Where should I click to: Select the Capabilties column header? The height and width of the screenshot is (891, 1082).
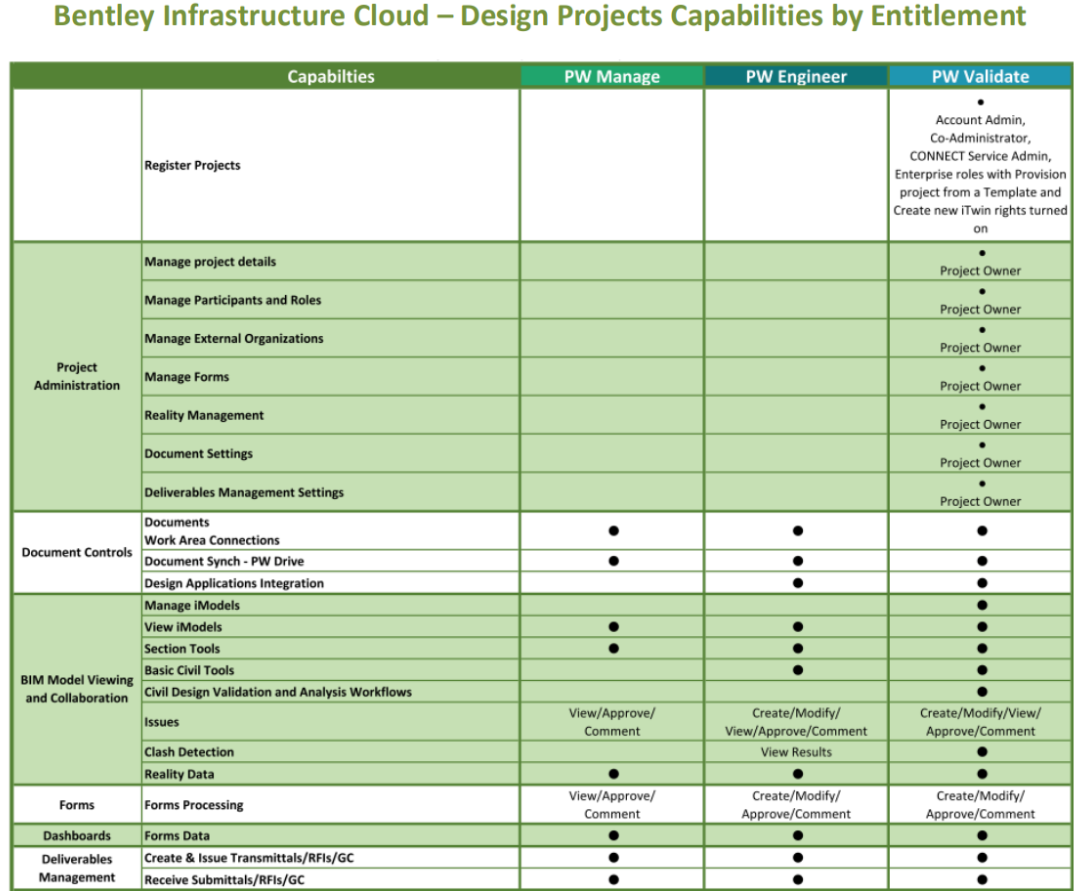(331, 77)
